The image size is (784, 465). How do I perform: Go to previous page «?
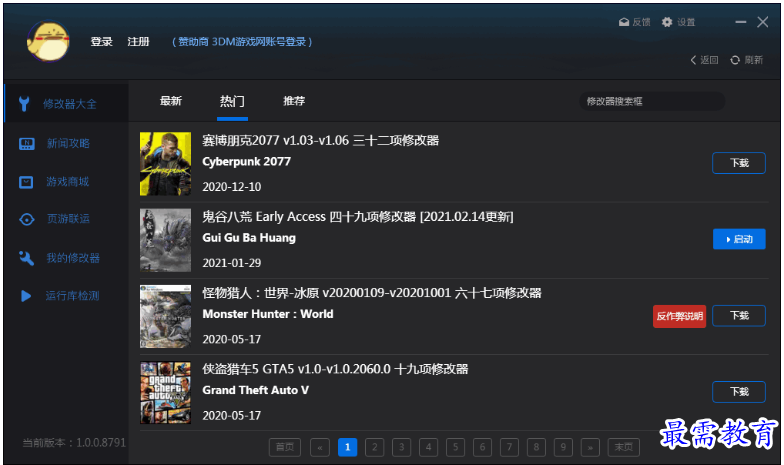pyautogui.click(x=320, y=447)
